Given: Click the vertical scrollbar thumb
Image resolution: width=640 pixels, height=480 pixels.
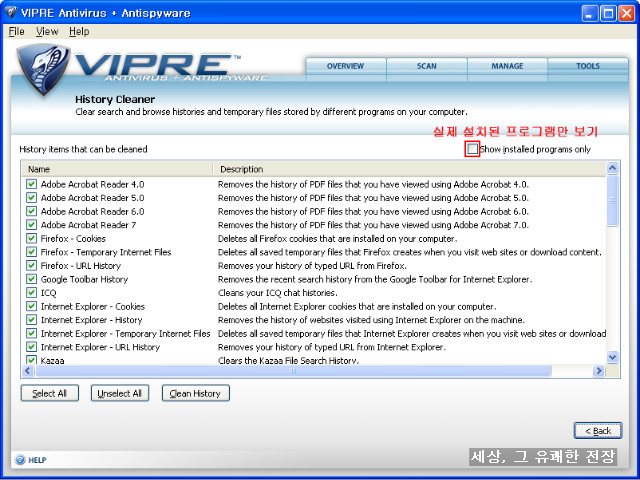Looking at the screenshot, I should (x=613, y=200).
